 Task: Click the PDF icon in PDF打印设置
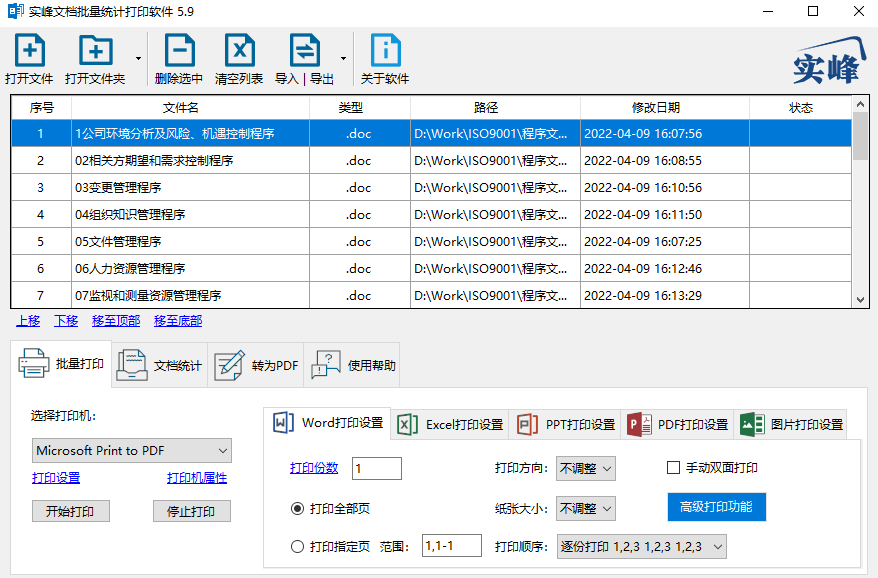tap(639, 425)
